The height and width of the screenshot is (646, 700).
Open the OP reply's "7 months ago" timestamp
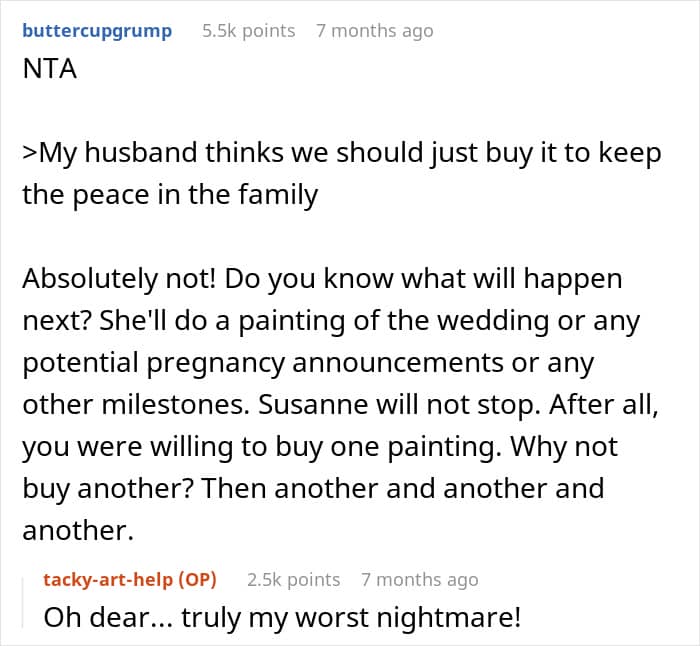point(419,579)
